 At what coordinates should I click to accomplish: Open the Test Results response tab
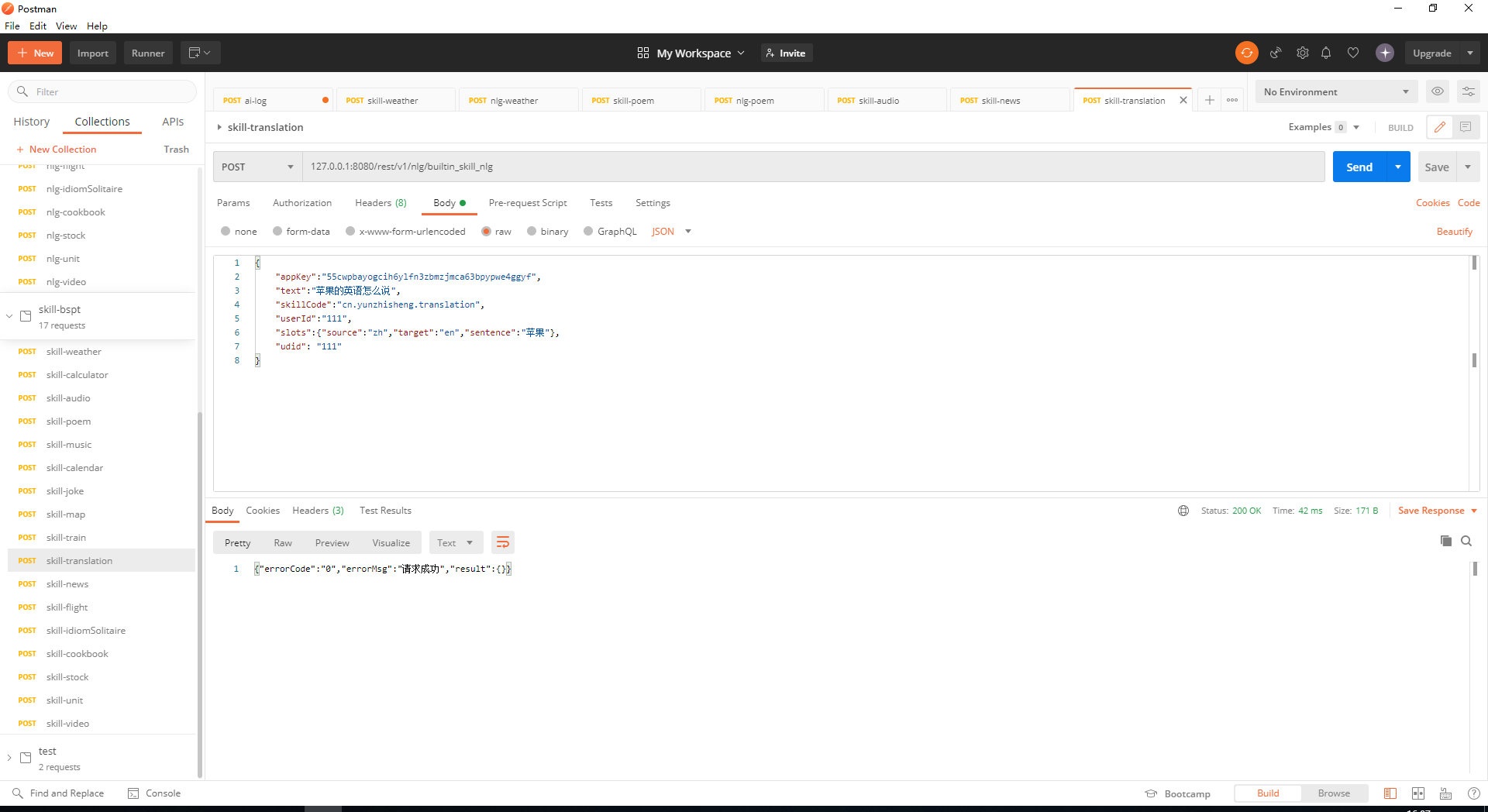tap(385, 511)
